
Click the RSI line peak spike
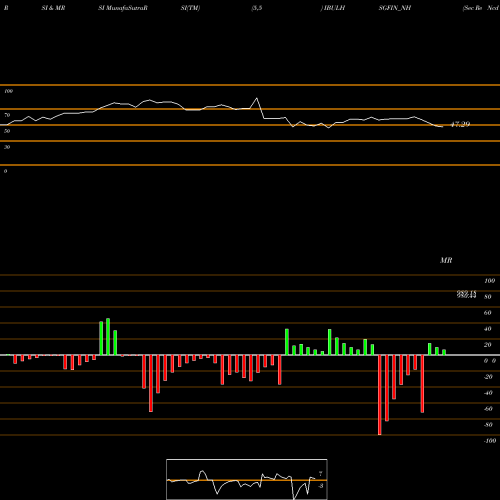pos(256,98)
